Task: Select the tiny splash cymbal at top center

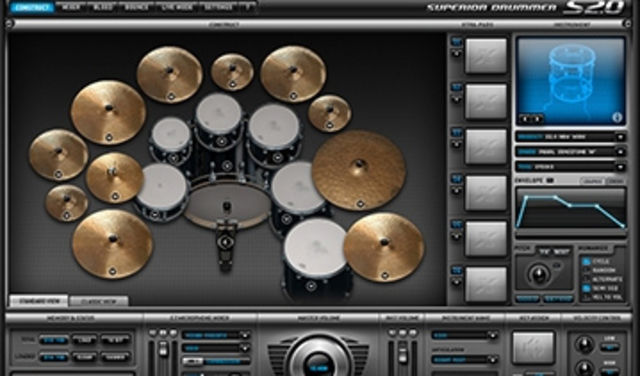Action: click(x=232, y=72)
